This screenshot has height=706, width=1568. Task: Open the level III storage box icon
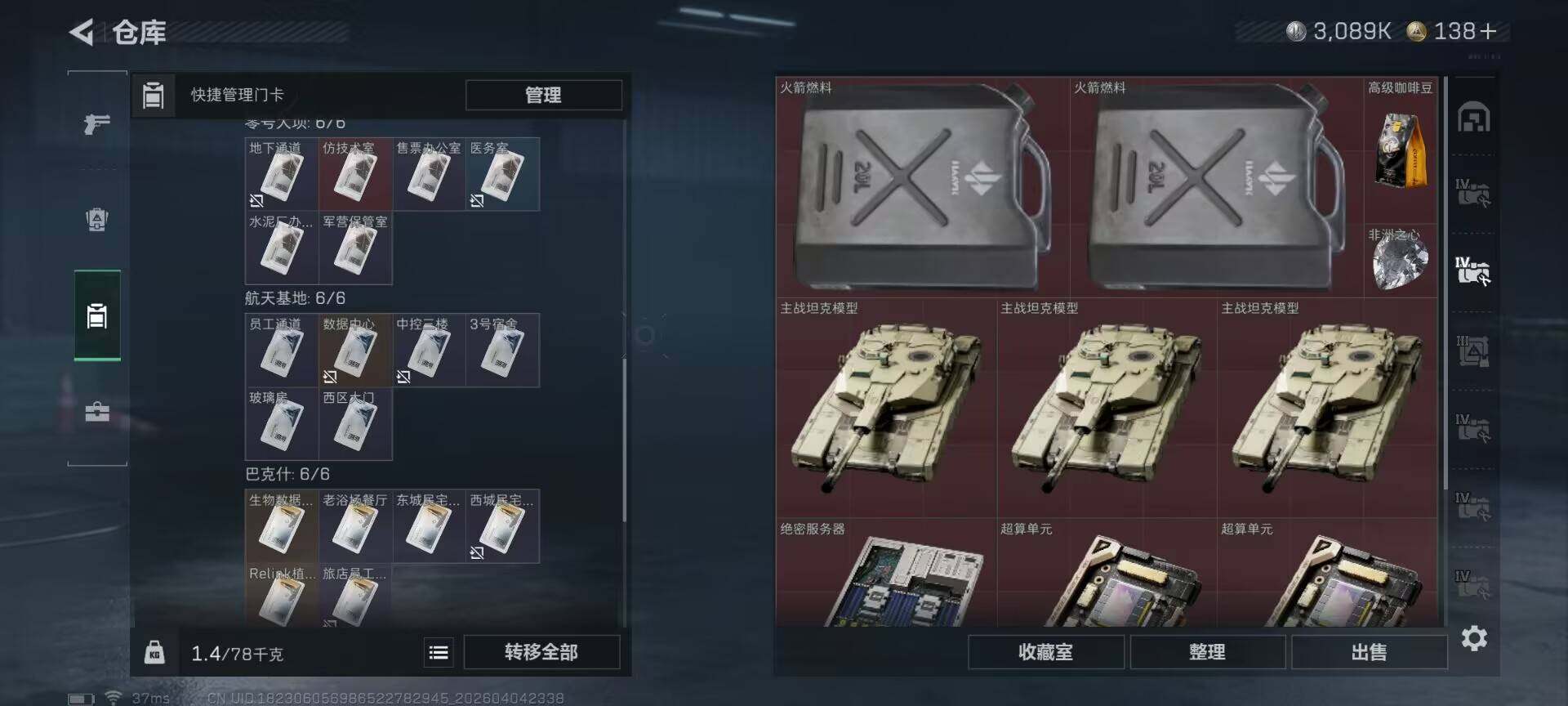coord(1473,351)
